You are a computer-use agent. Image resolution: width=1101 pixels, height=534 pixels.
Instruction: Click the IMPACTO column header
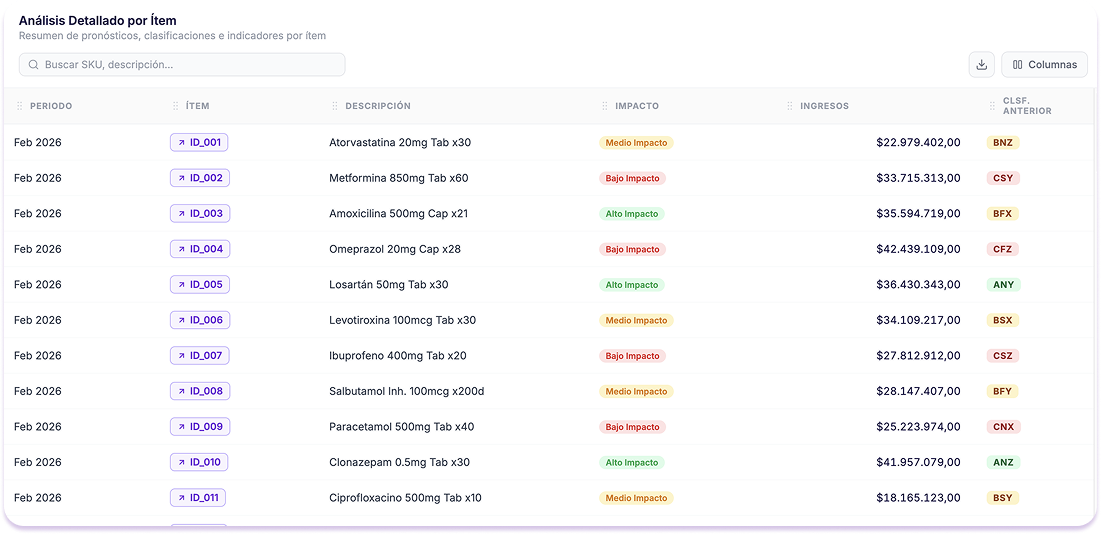click(637, 106)
